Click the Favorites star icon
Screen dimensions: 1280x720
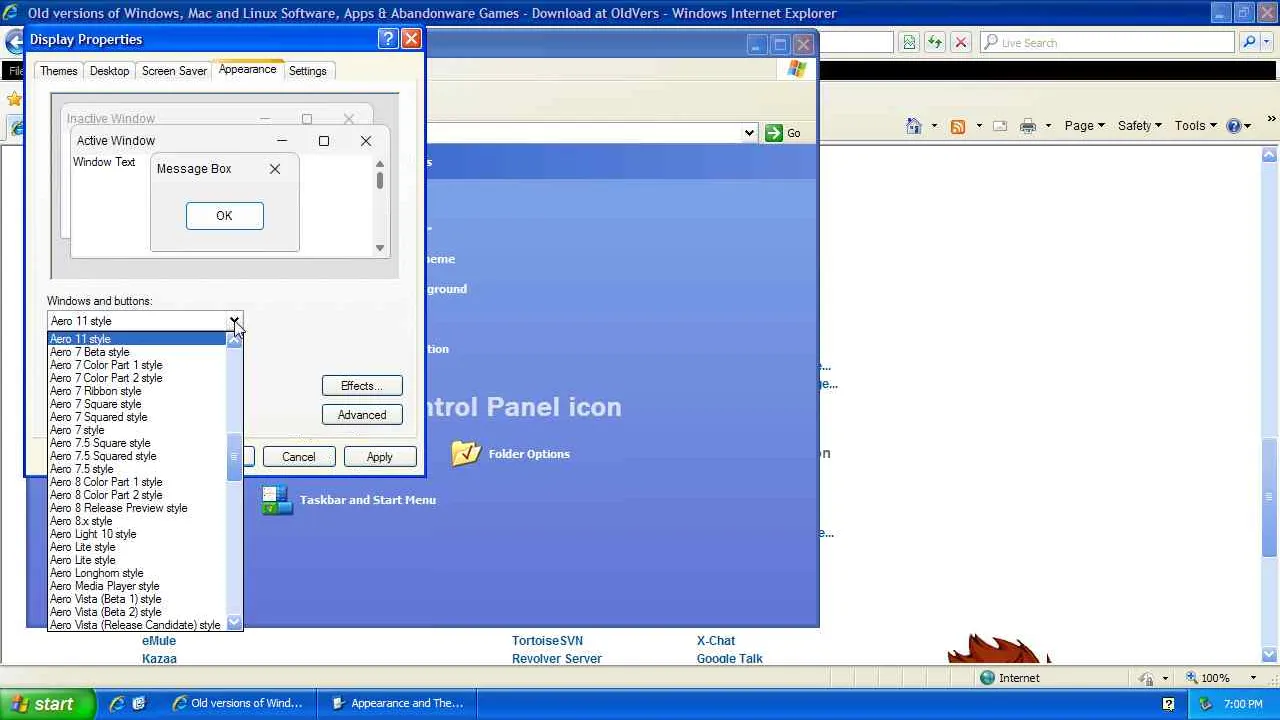tap(14, 99)
